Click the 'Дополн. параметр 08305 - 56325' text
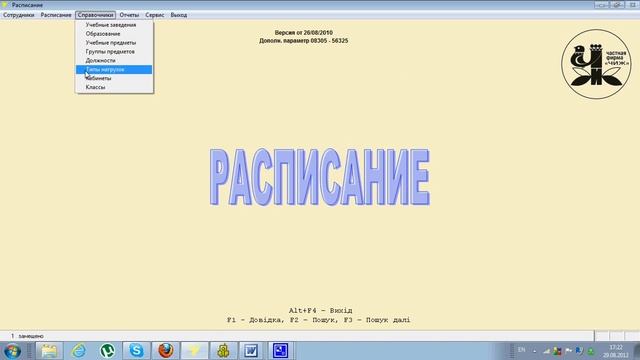This screenshot has width=640, height=360. [304, 41]
